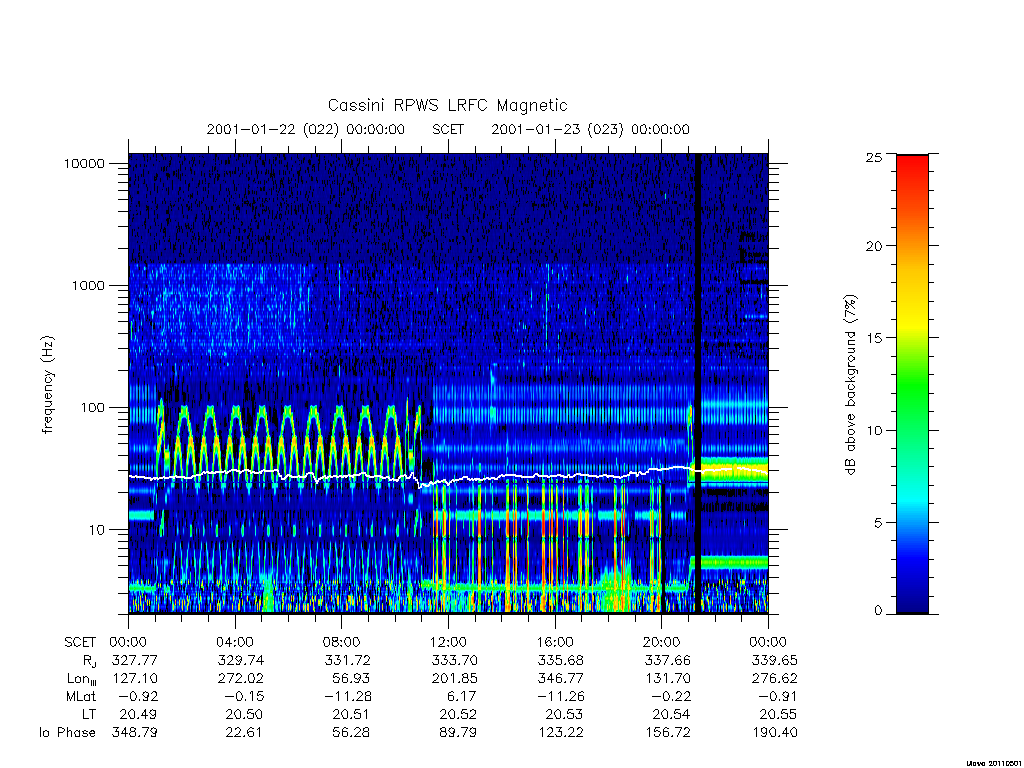Select the 5 label on the colorbar

point(877,522)
